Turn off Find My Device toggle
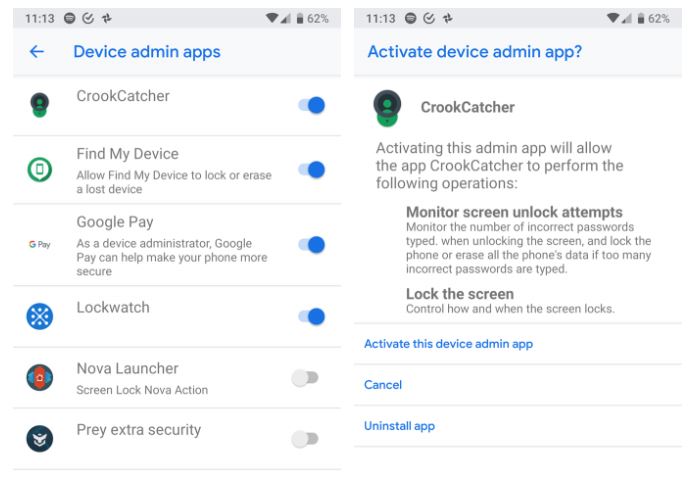The height and width of the screenshot is (498, 695). tap(312, 170)
